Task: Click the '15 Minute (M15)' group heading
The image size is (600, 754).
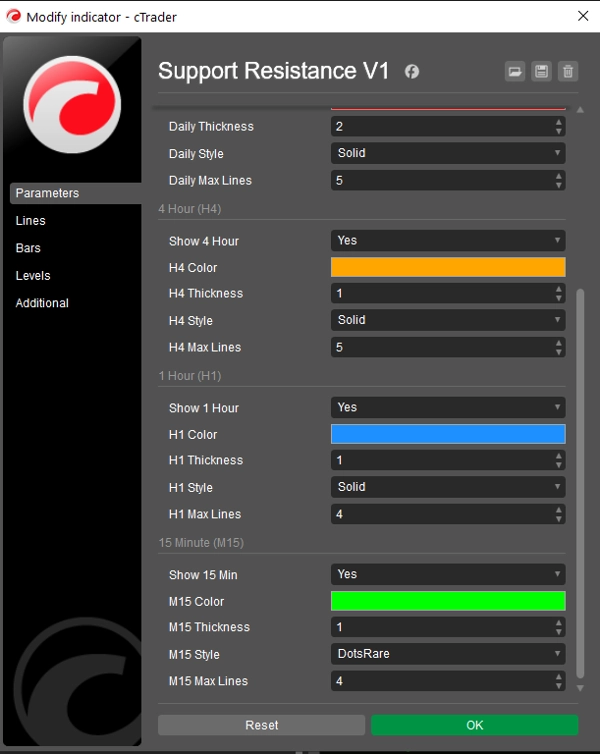Action: [x=201, y=543]
